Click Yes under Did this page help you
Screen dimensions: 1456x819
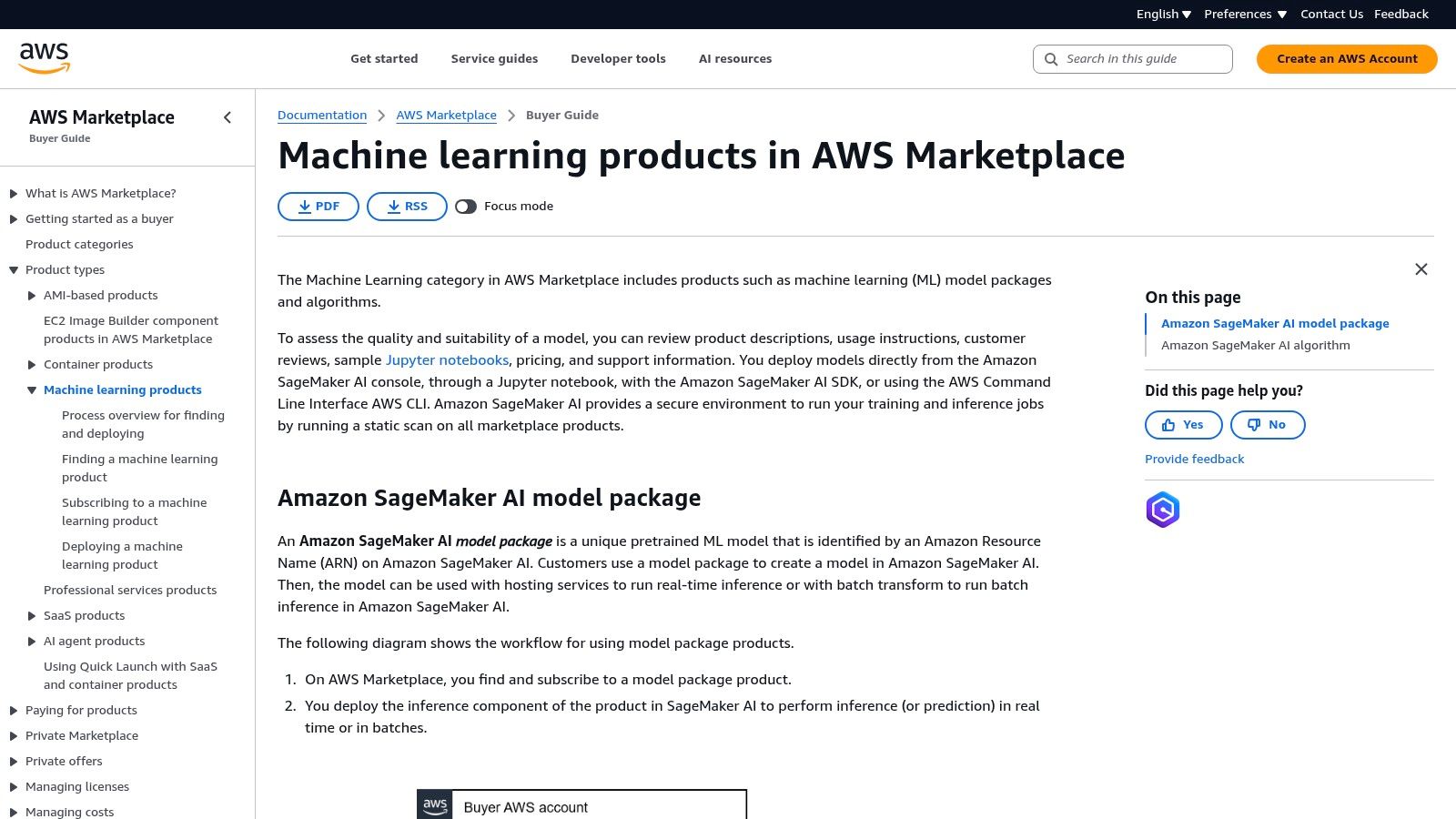click(x=1183, y=424)
